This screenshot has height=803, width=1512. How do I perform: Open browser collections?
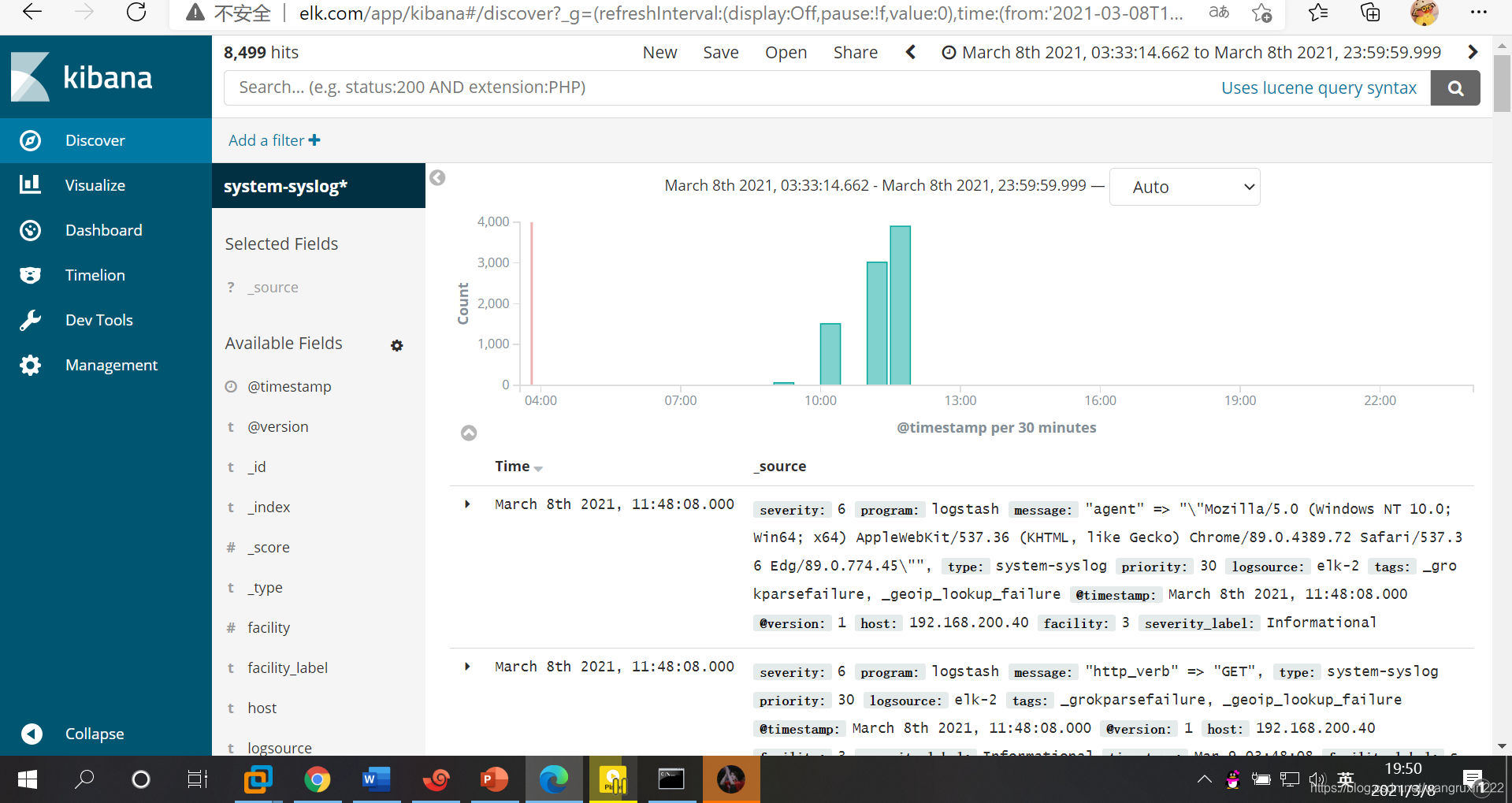click(1370, 12)
